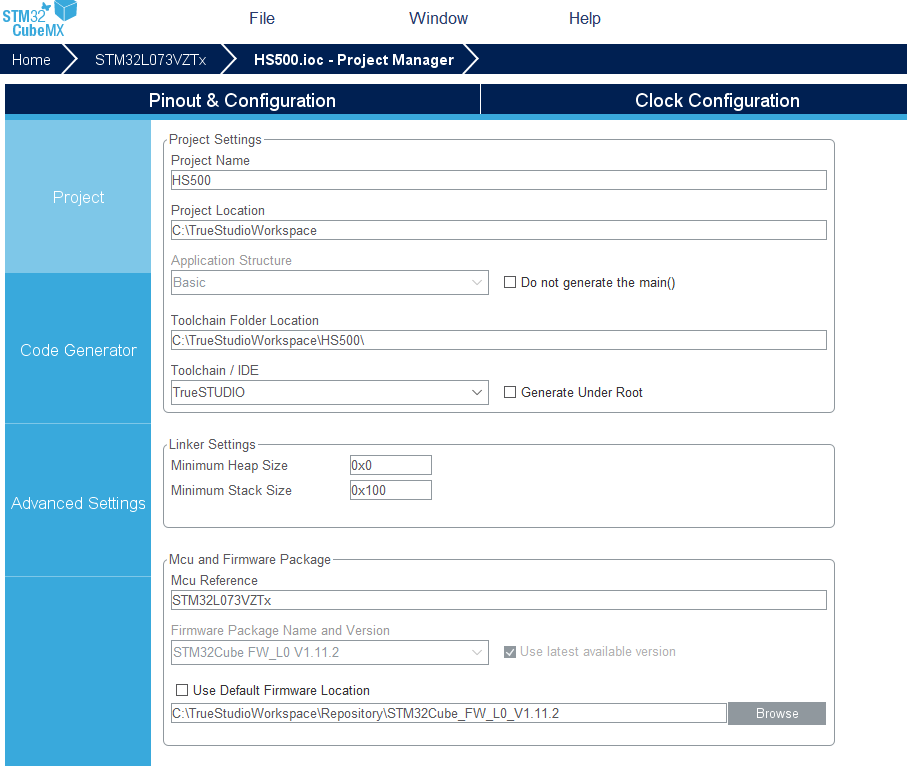Open the File menu
The image size is (907, 766).
262,19
